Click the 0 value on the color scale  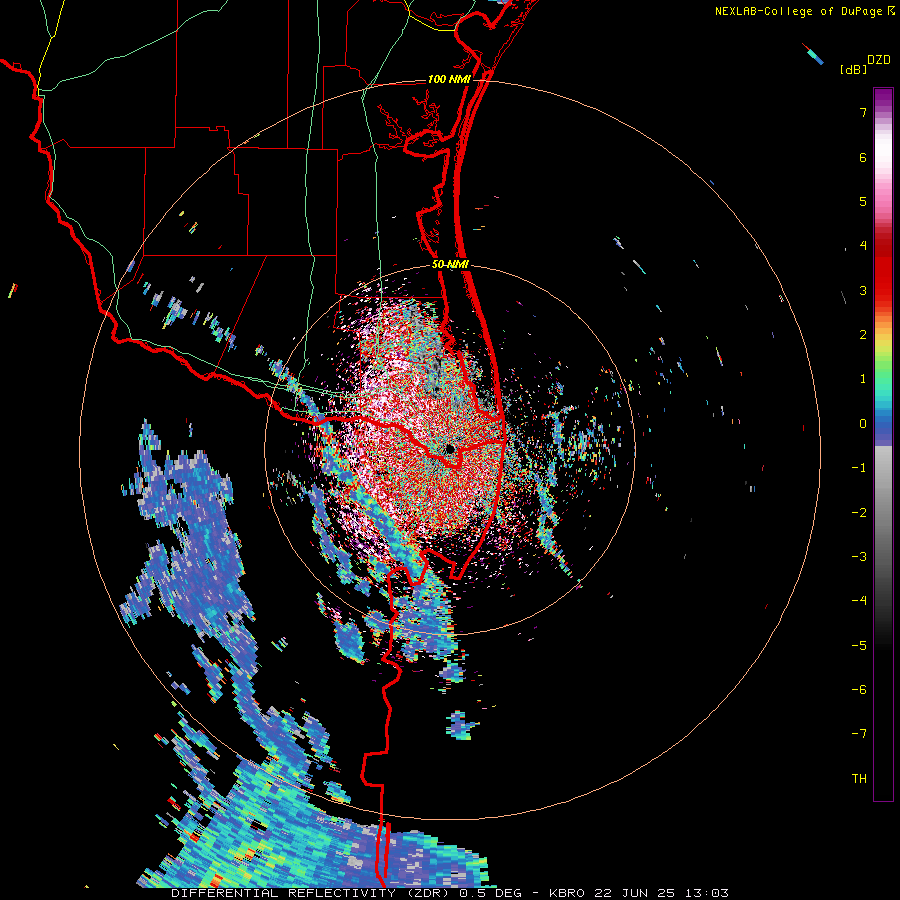coord(863,424)
